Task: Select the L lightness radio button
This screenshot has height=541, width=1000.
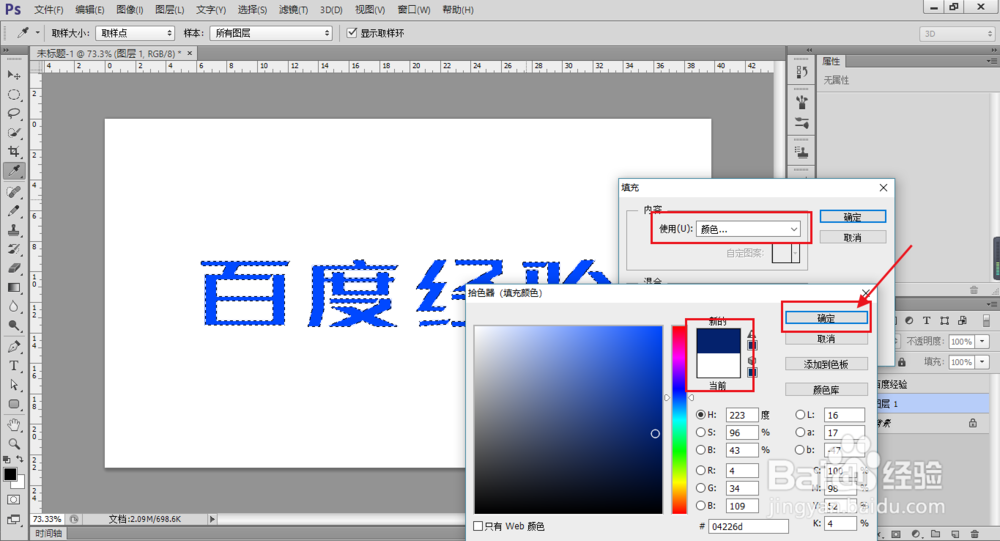Action: point(800,415)
